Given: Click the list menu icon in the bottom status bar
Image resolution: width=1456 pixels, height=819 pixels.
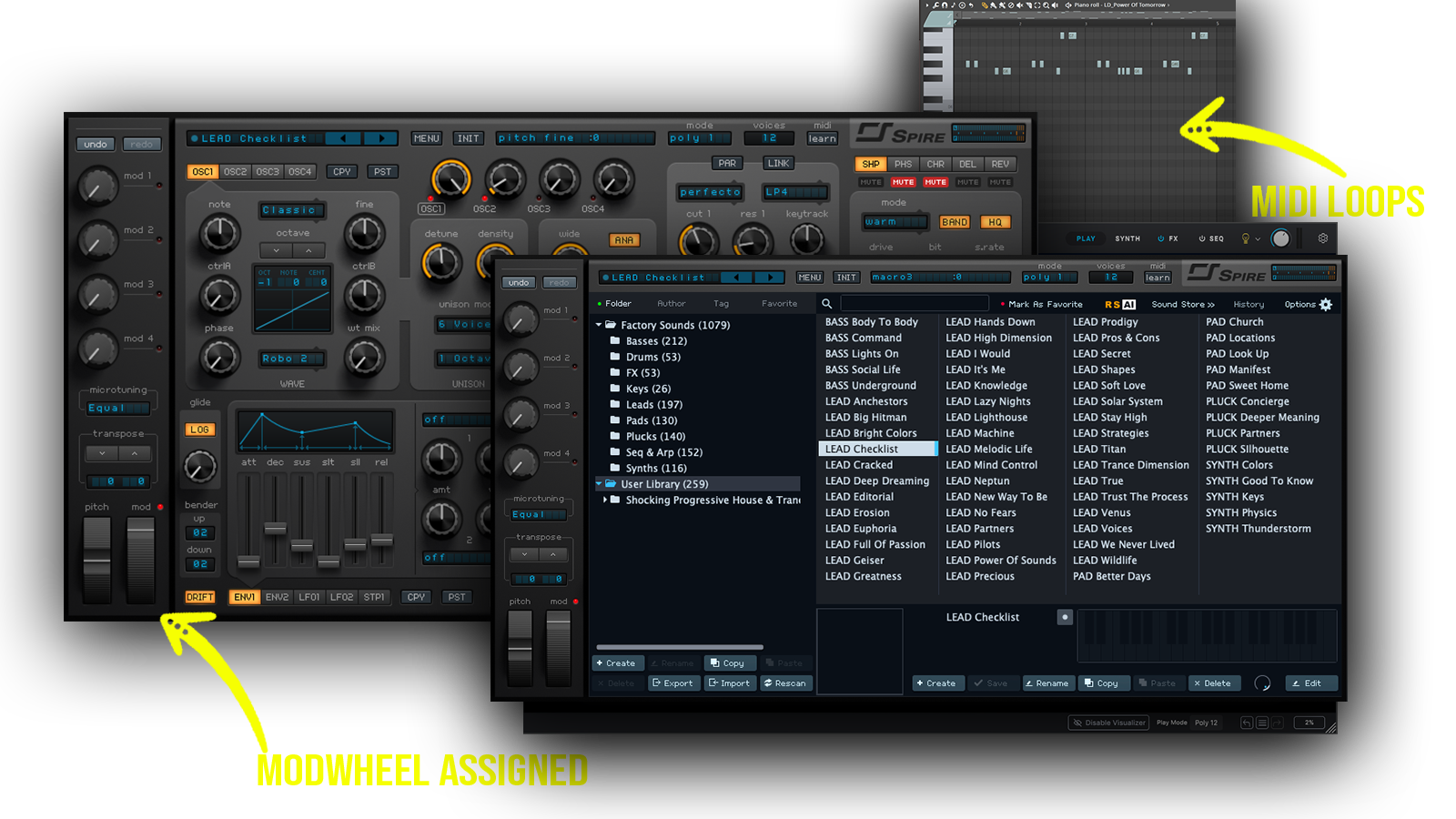Looking at the screenshot, I should point(1262,723).
